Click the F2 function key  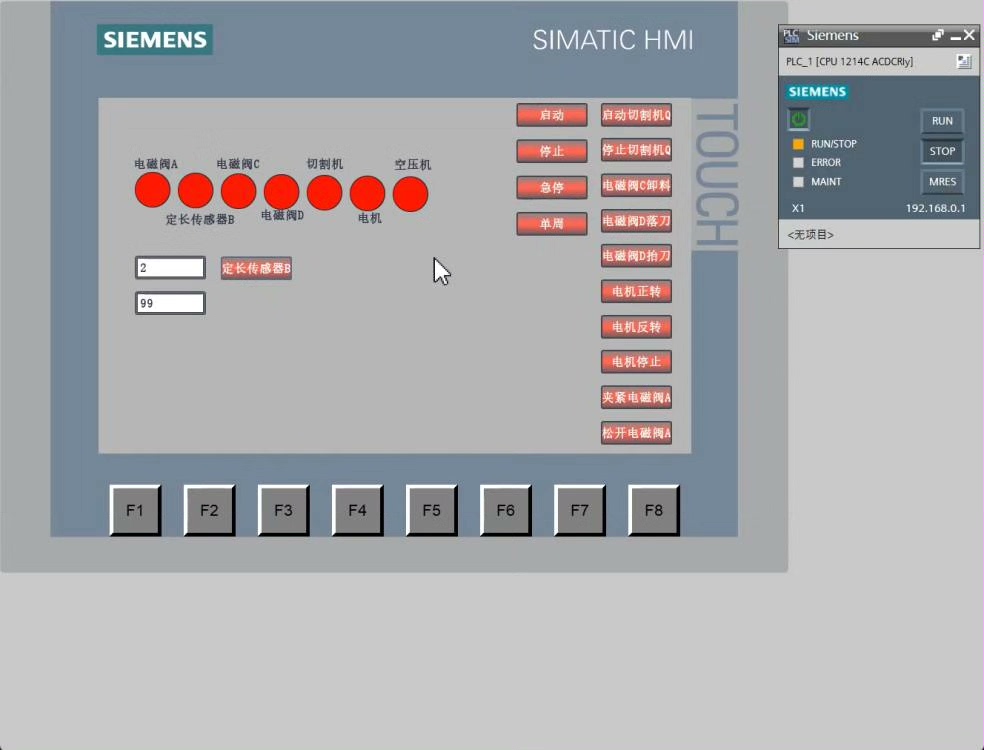pyautogui.click(x=210, y=510)
